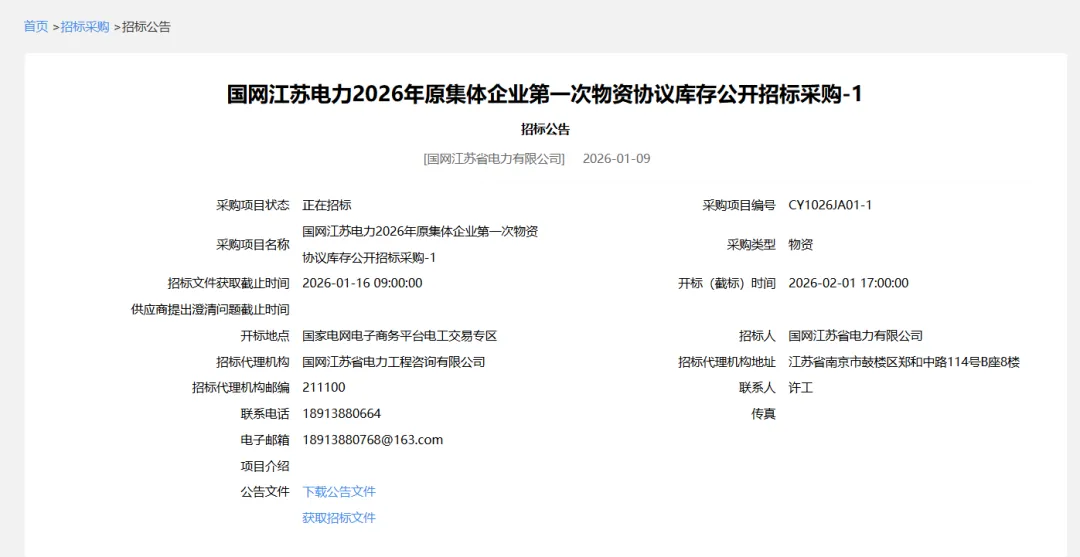Select 采购类型 value 物资
Screen dimensions: 1080x557
tap(800, 244)
